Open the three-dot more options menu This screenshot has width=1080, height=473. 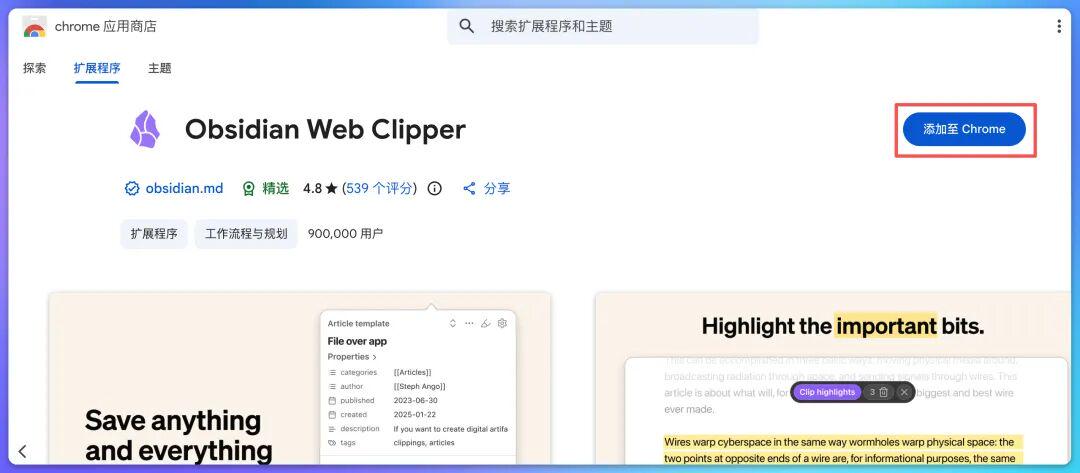coord(1059,27)
